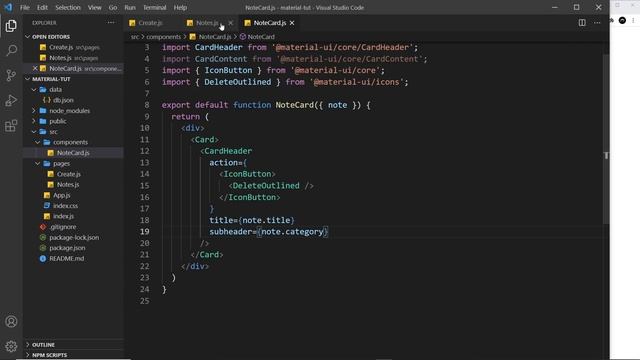Image resolution: width=640 pixels, height=360 pixels.
Task: Click the NoteCard symbol breadcrumb
Action: pos(261,37)
